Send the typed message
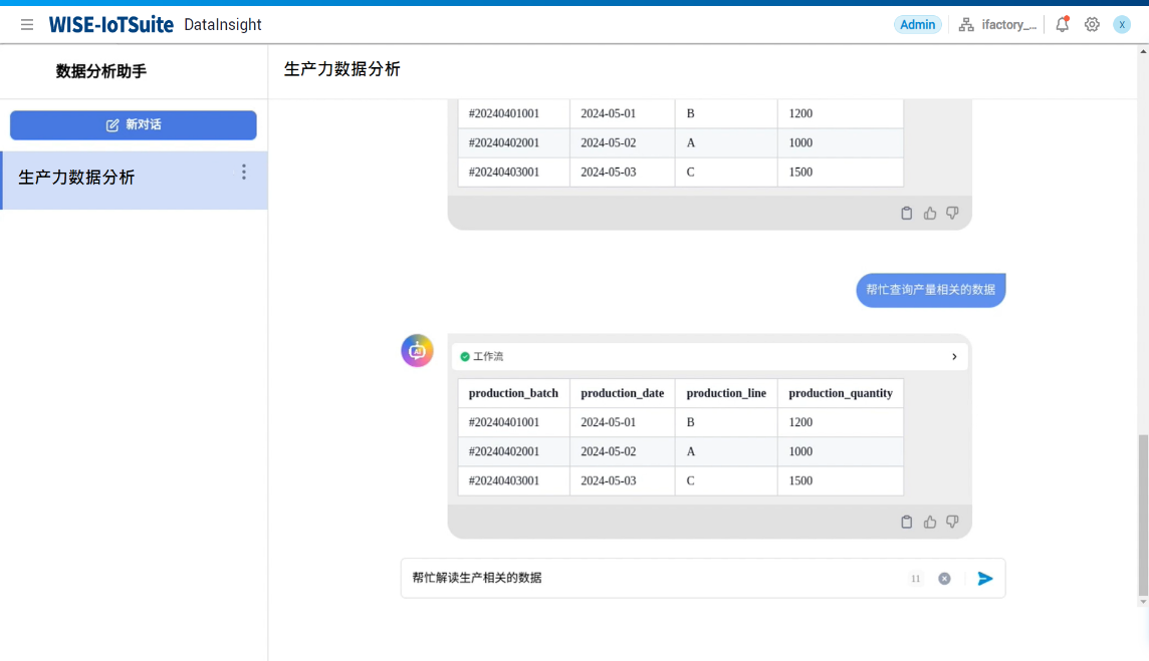The width and height of the screenshot is (1149, 661). tap(985, 578)
